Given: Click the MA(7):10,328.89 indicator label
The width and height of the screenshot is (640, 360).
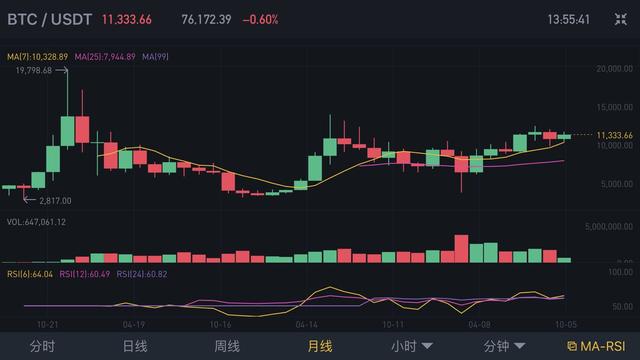Looking at the screenshot, I should (x=38, y=57).
